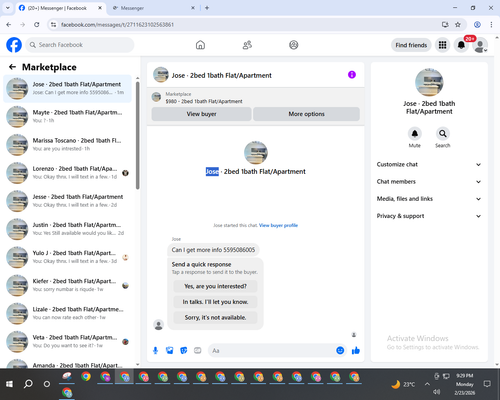The width and height of the screenshot is (500, 400).
Task: Go to the Home feed icon
Action: click(x=200, y=45)
